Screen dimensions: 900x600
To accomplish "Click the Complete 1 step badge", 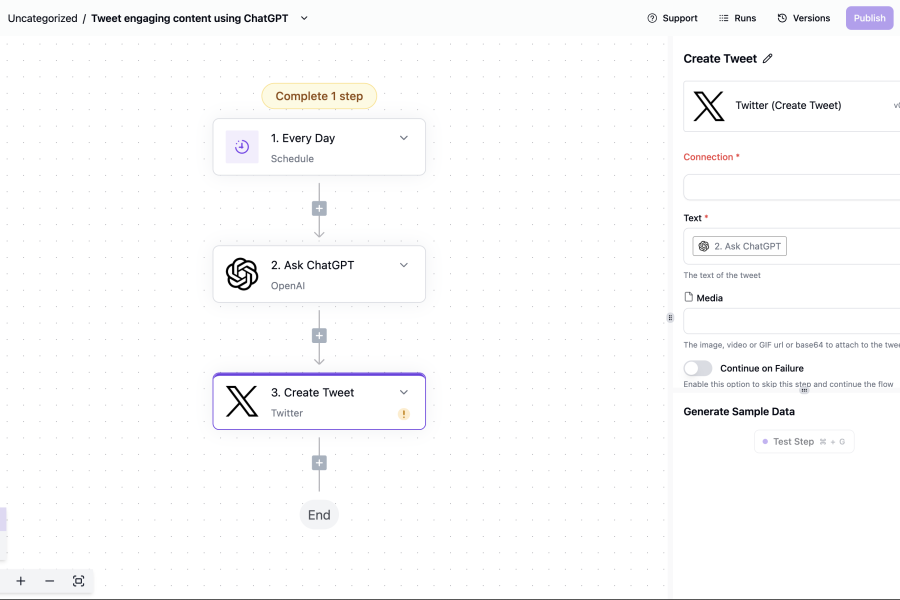I will (x=319, y=96).
